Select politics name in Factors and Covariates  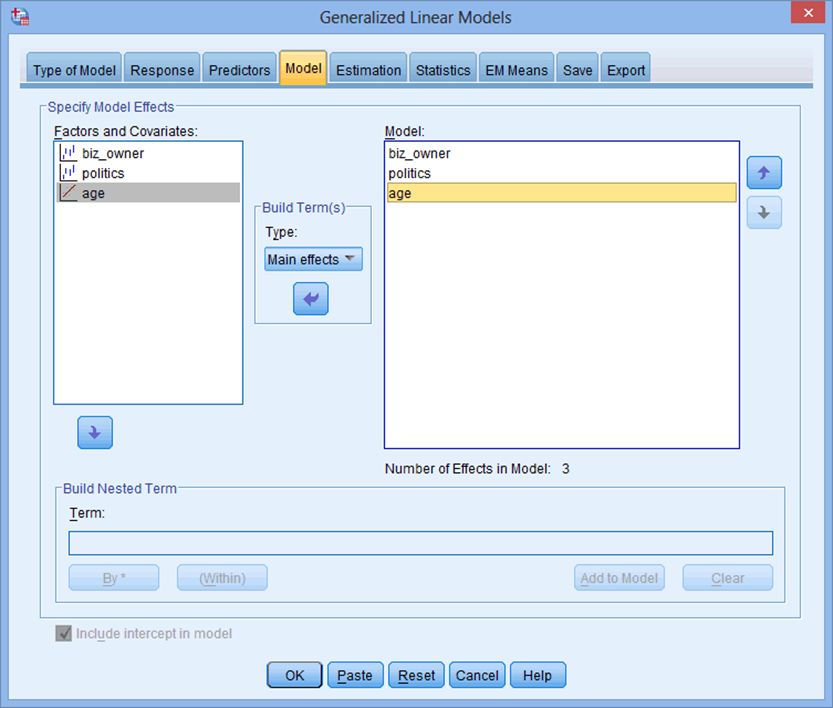click(103, 173)
